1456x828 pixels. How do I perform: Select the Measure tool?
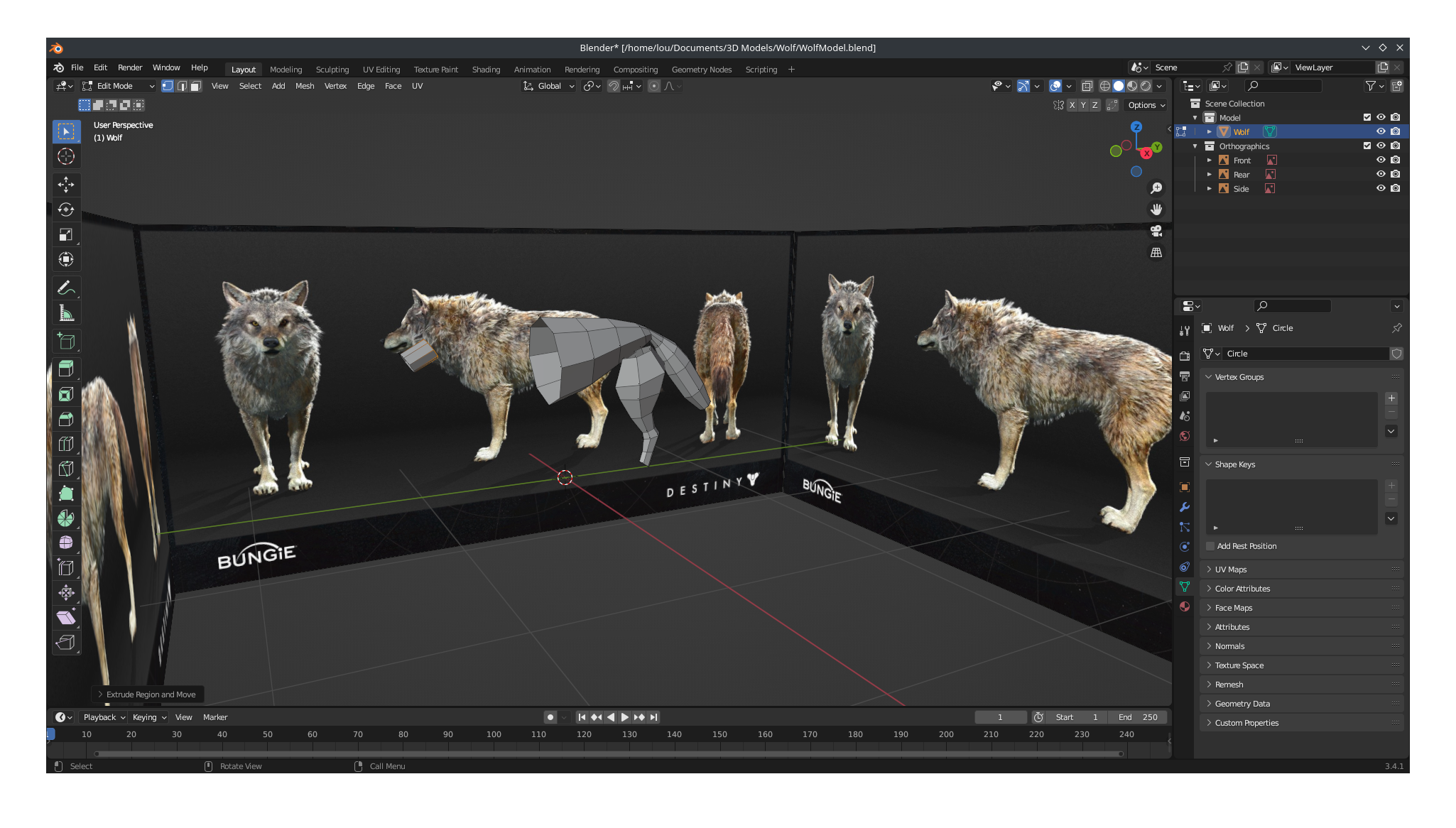pyautogui.click(x=66, y=312)
